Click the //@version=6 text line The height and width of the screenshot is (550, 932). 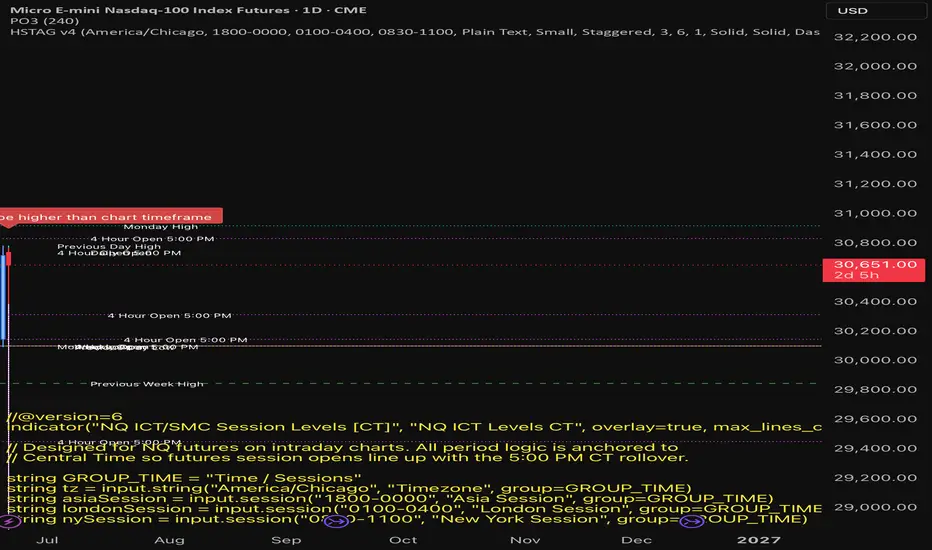tap(65, 416)
